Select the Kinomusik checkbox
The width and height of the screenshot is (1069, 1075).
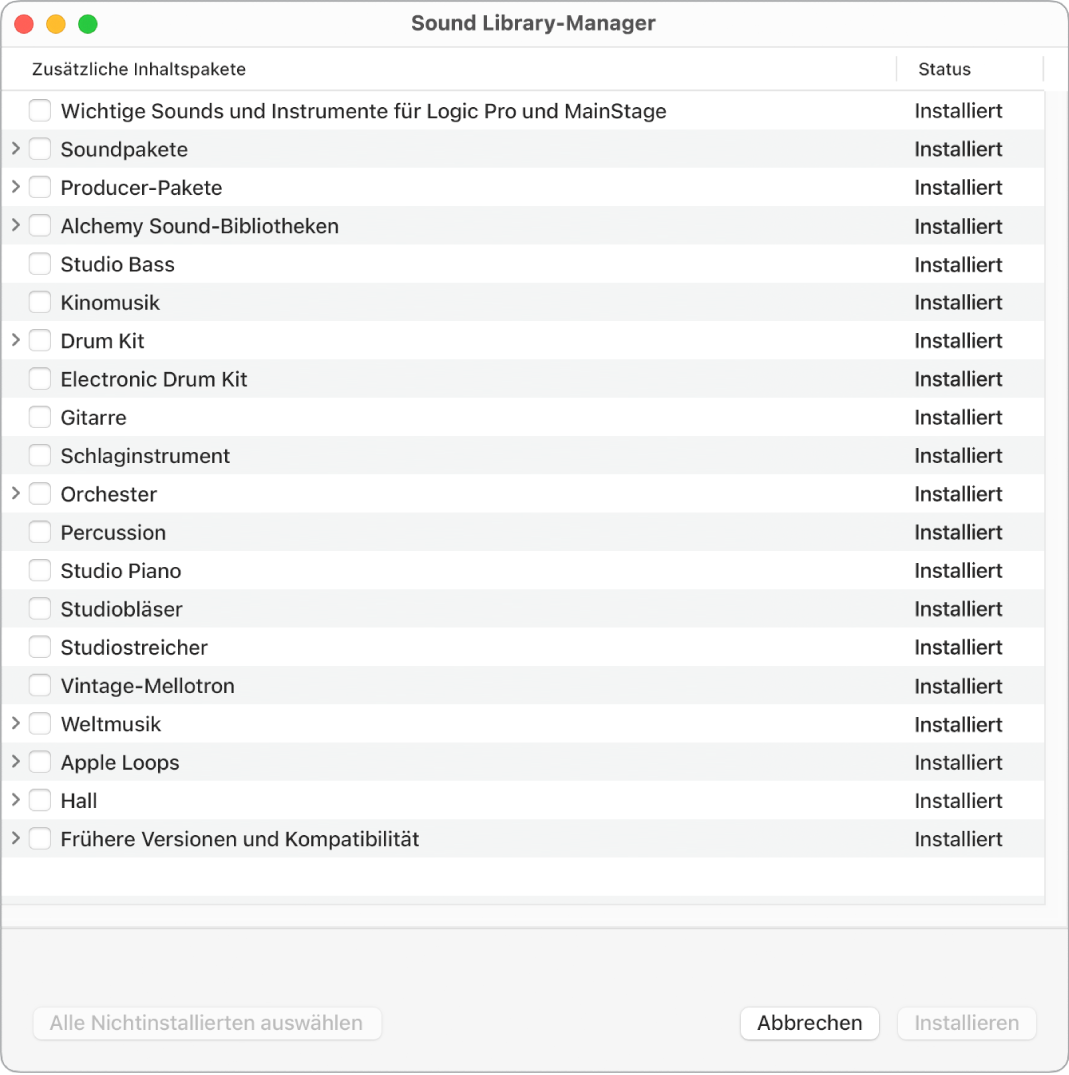(40, 302)
